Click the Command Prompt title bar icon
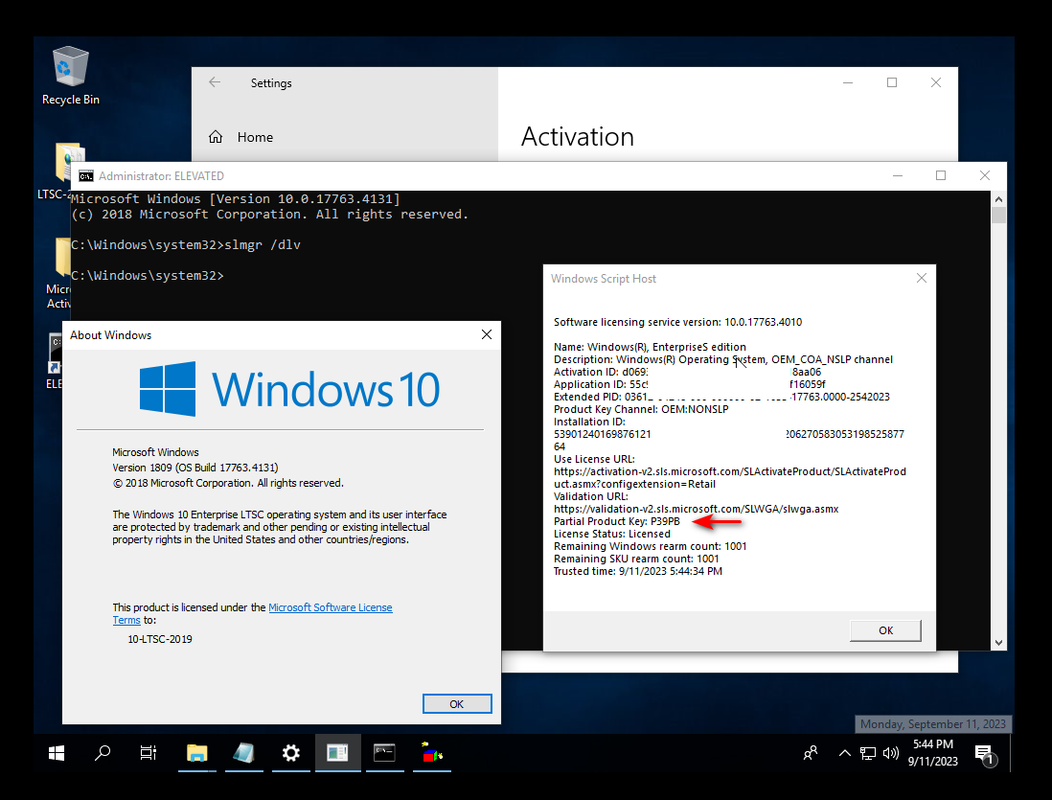Screen dimensions: 1052x800 point(86,176)
